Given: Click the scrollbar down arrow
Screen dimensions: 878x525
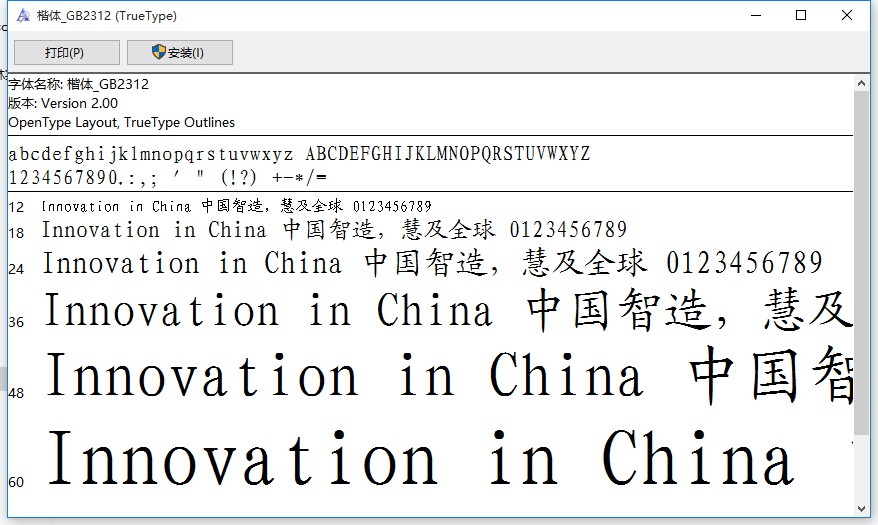Looking at the screenshot, I should pos(861,509).
